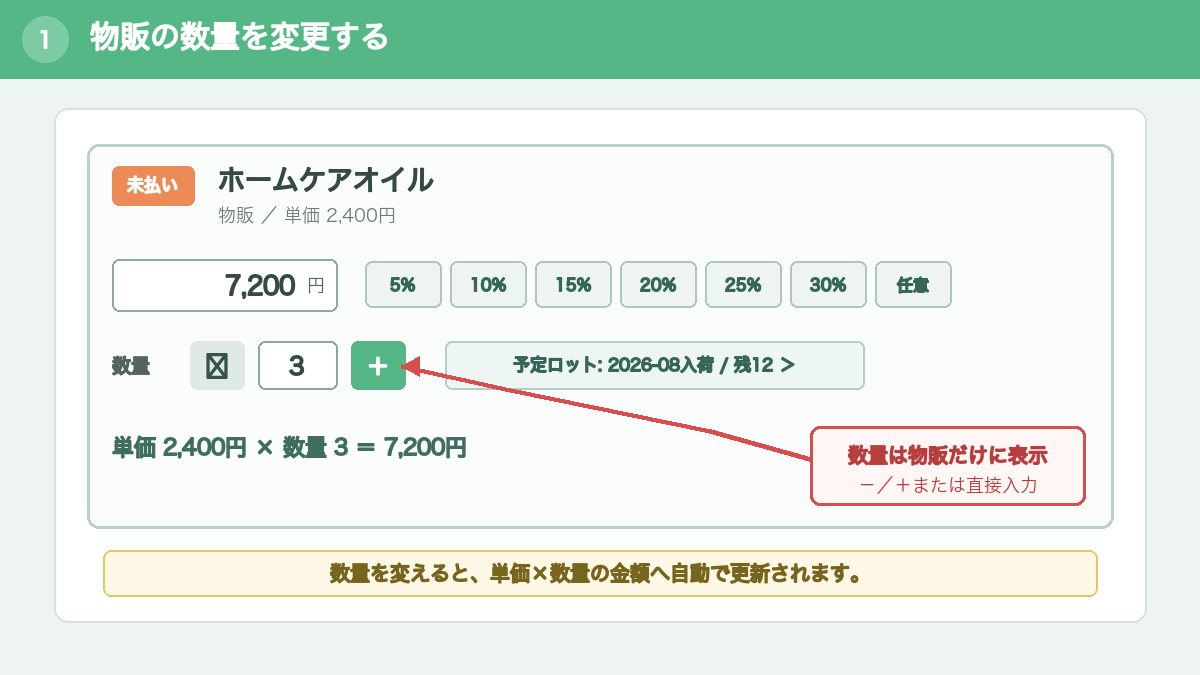Click the 任意 custom discount button
Screen dimensions: 1200x675
913,285
